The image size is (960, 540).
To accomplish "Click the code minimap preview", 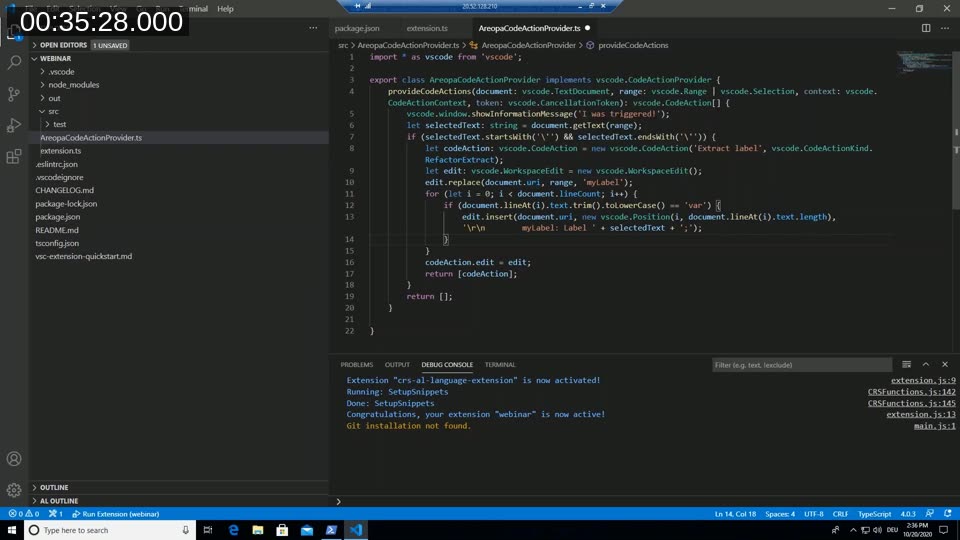I will [923, 62].
